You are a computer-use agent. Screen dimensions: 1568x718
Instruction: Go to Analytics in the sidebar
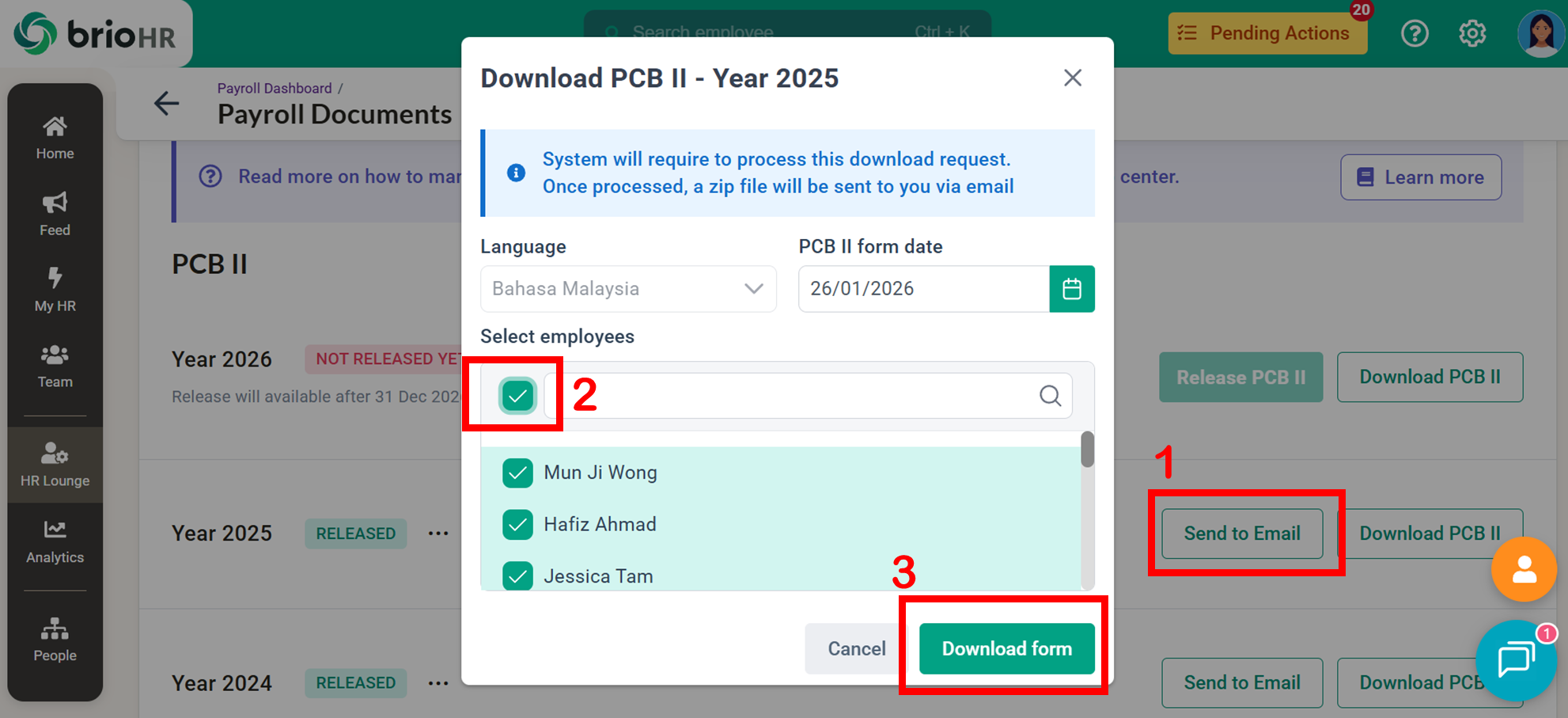point(55,541)
